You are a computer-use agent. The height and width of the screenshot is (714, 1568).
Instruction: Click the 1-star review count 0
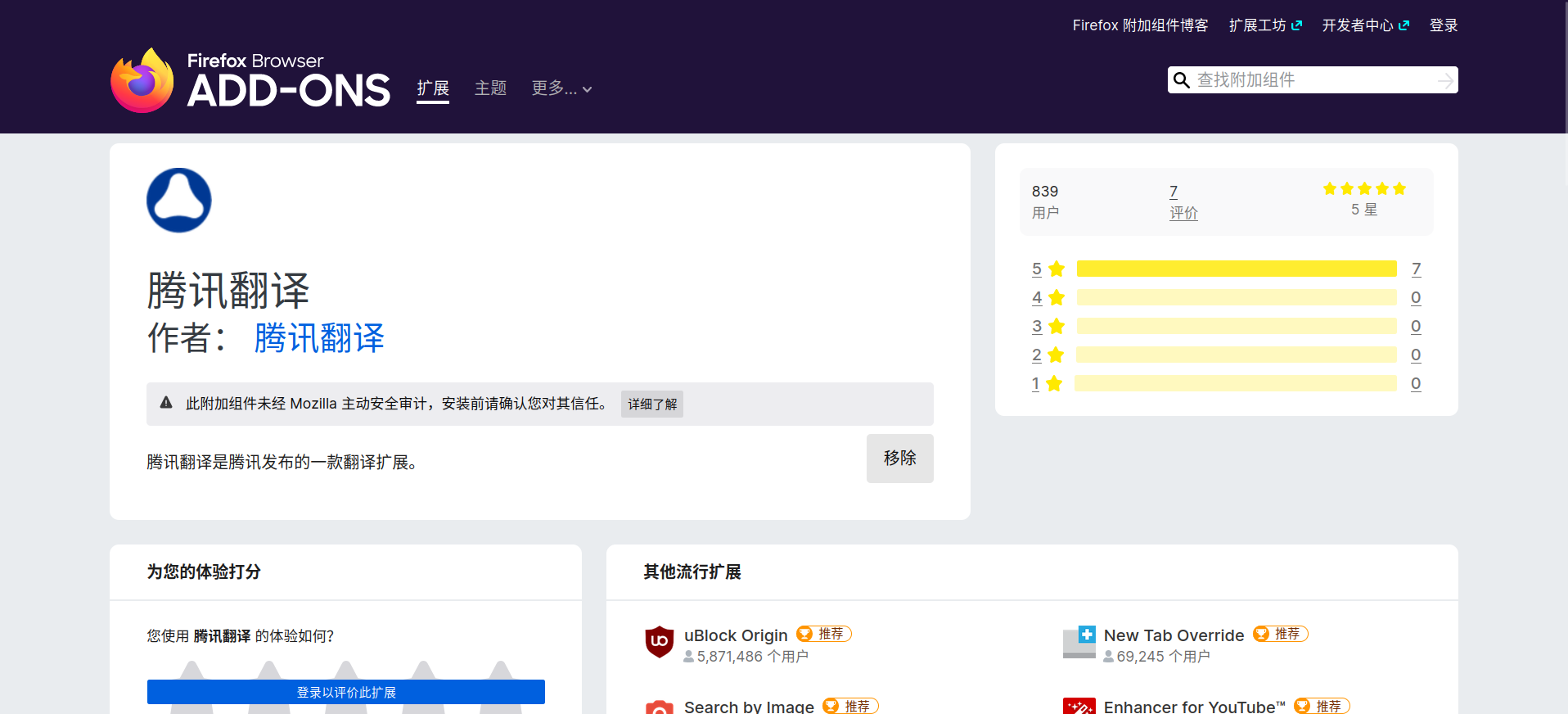point(1416,383)
